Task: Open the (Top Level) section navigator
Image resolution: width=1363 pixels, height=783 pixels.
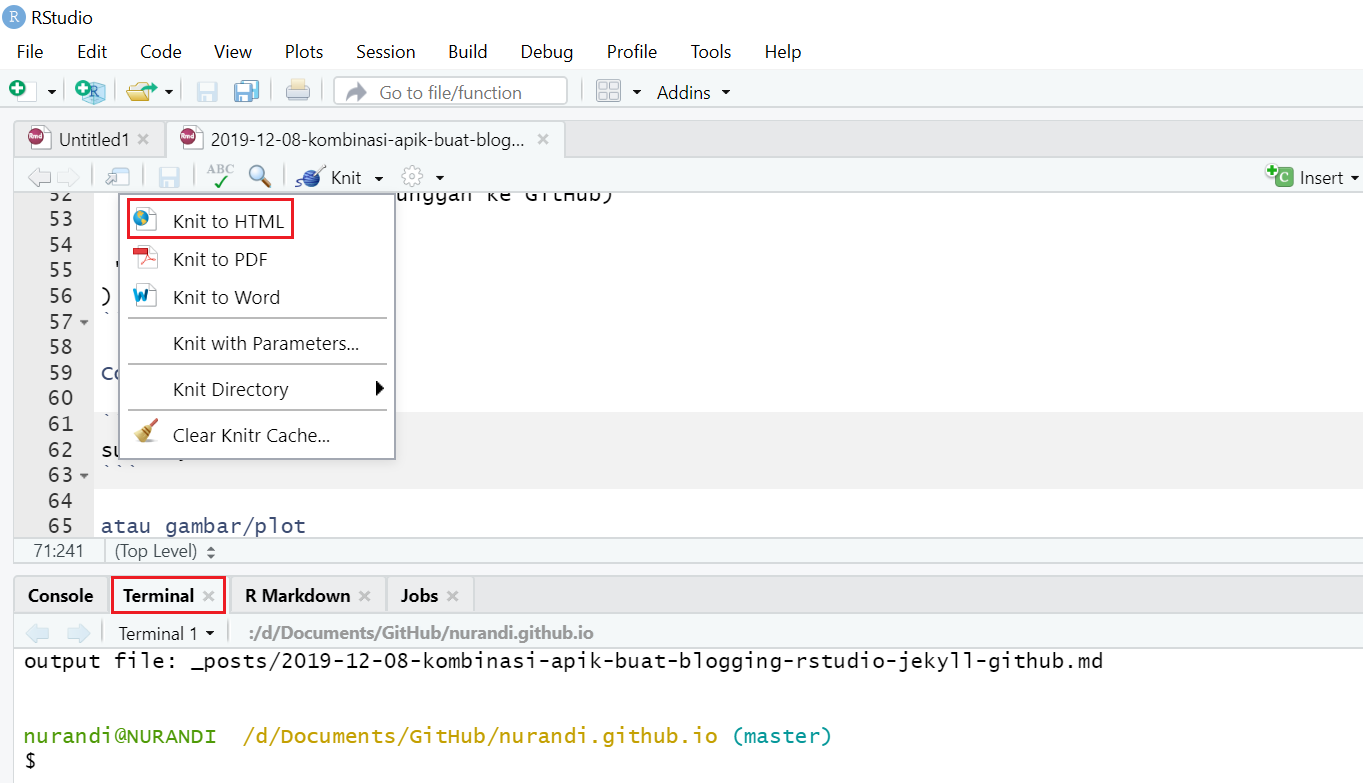Action: click(165, 550)
